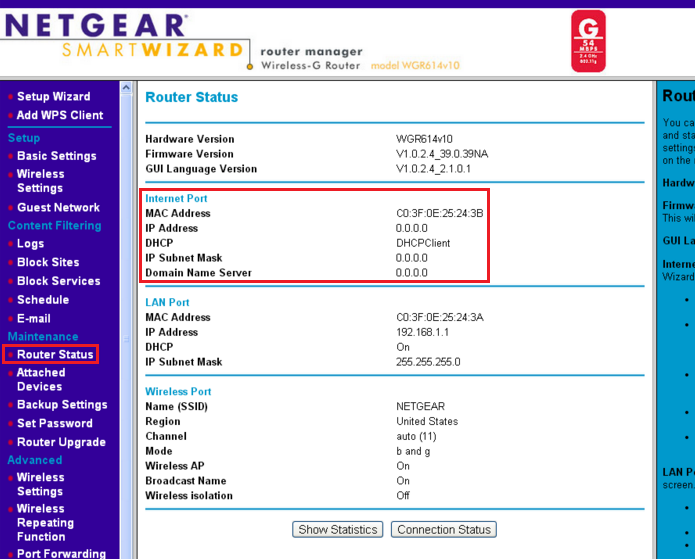Go to Basic Settings
Screen dimensions: 695x559
(x=57, y=156)
